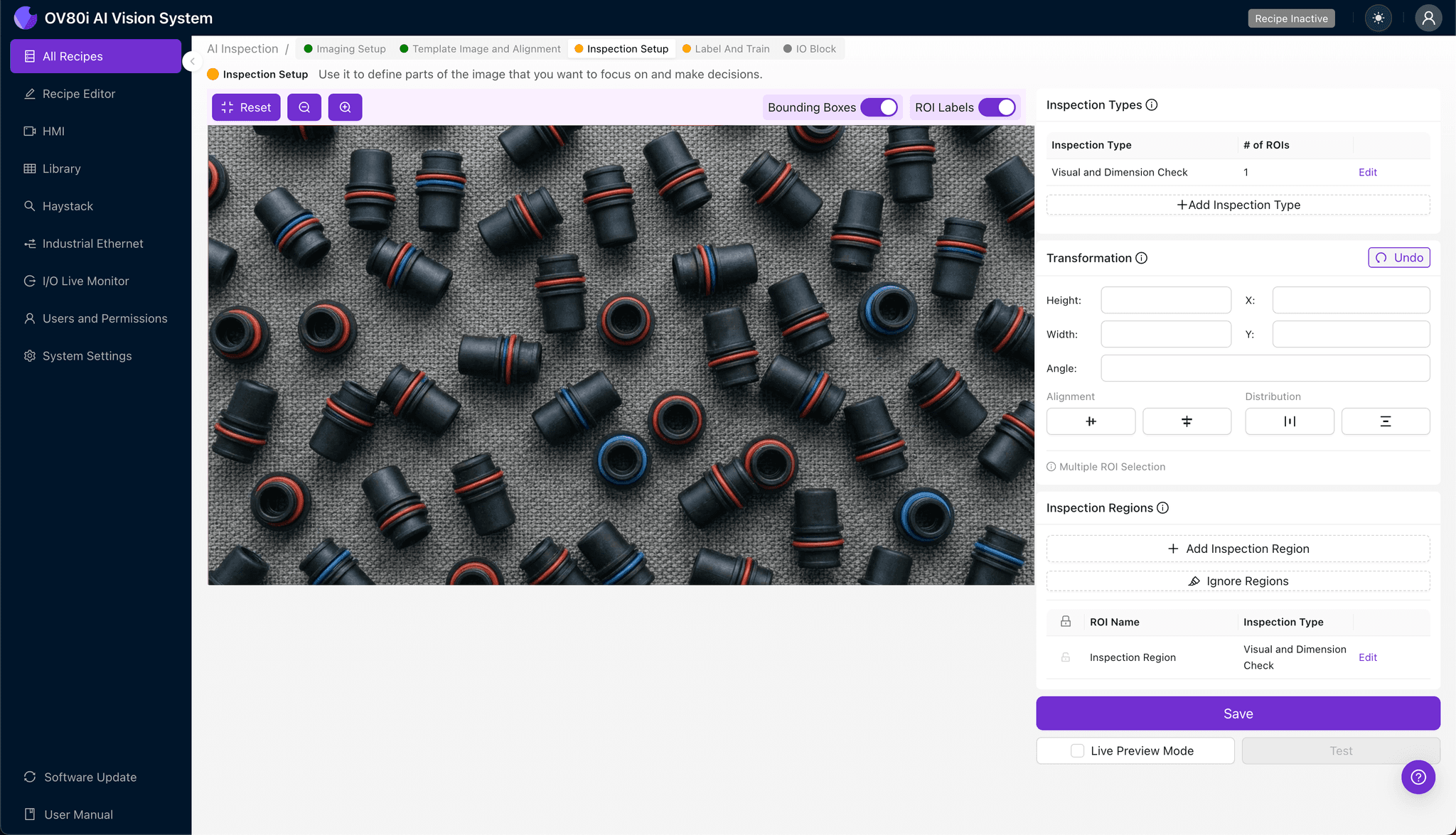Image resolution: width=1456 pixels, height=835 pixels.
Task: Open the user profile avatar icon
Action: click(x=1428, y=18)
